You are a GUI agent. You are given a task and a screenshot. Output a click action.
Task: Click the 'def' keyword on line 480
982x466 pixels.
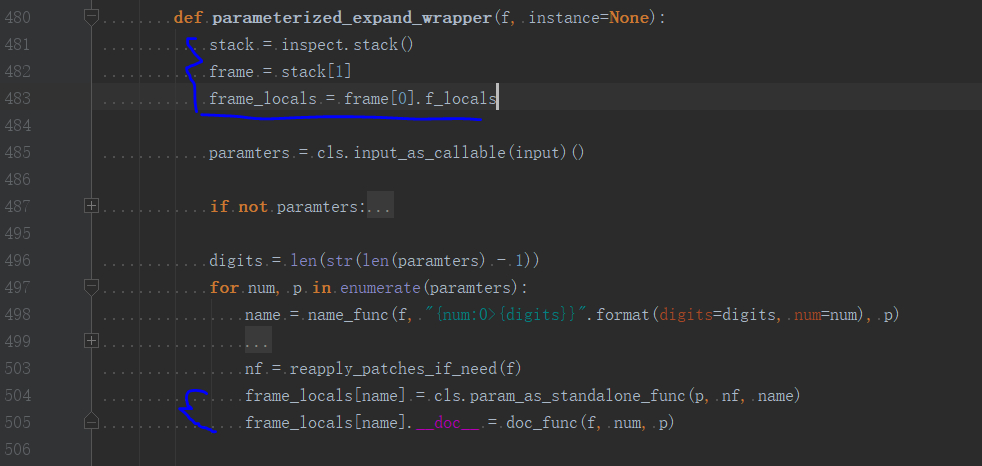point(188,18)
